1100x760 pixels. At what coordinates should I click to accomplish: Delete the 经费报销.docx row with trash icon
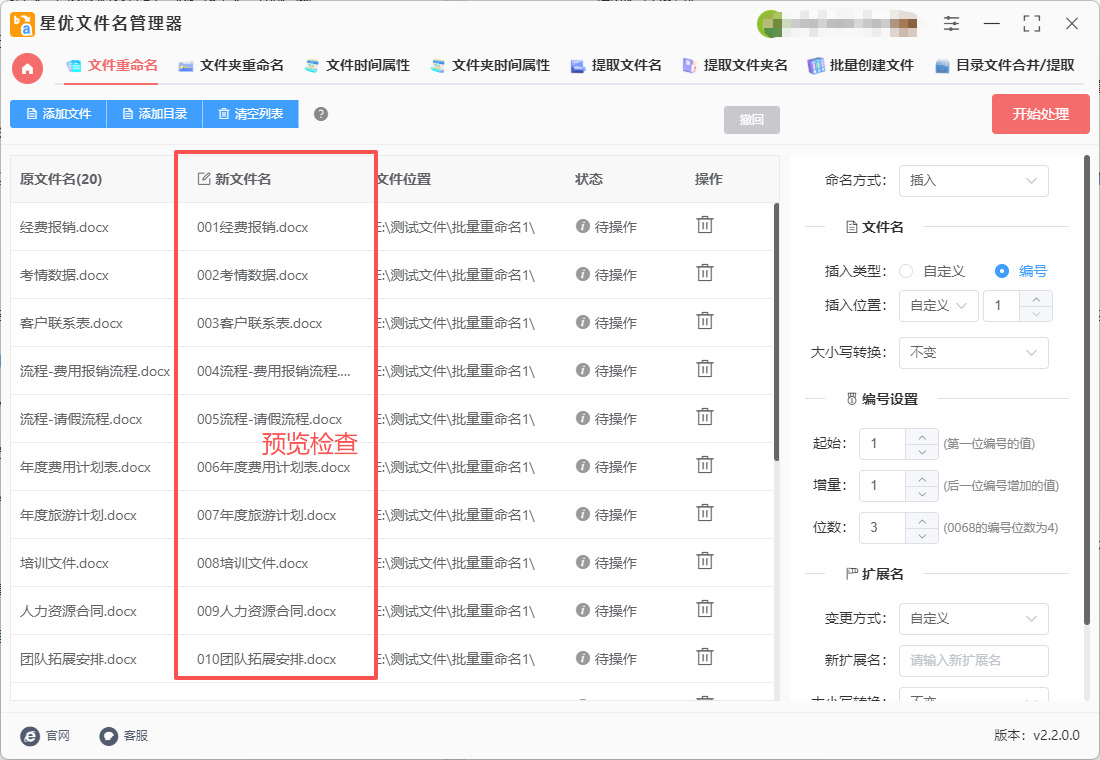(x=705, y=225)
